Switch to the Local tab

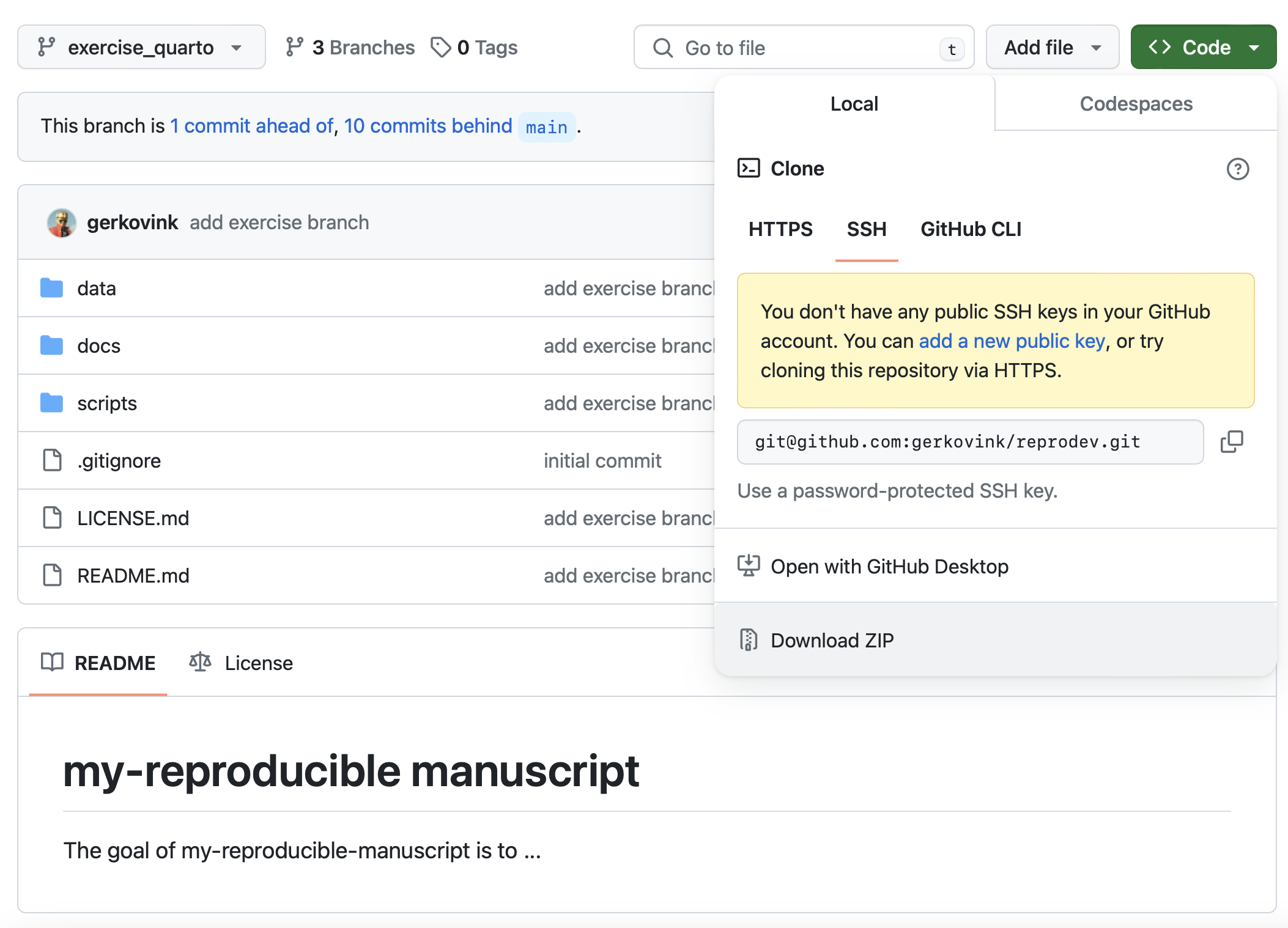tap(854, 103)
